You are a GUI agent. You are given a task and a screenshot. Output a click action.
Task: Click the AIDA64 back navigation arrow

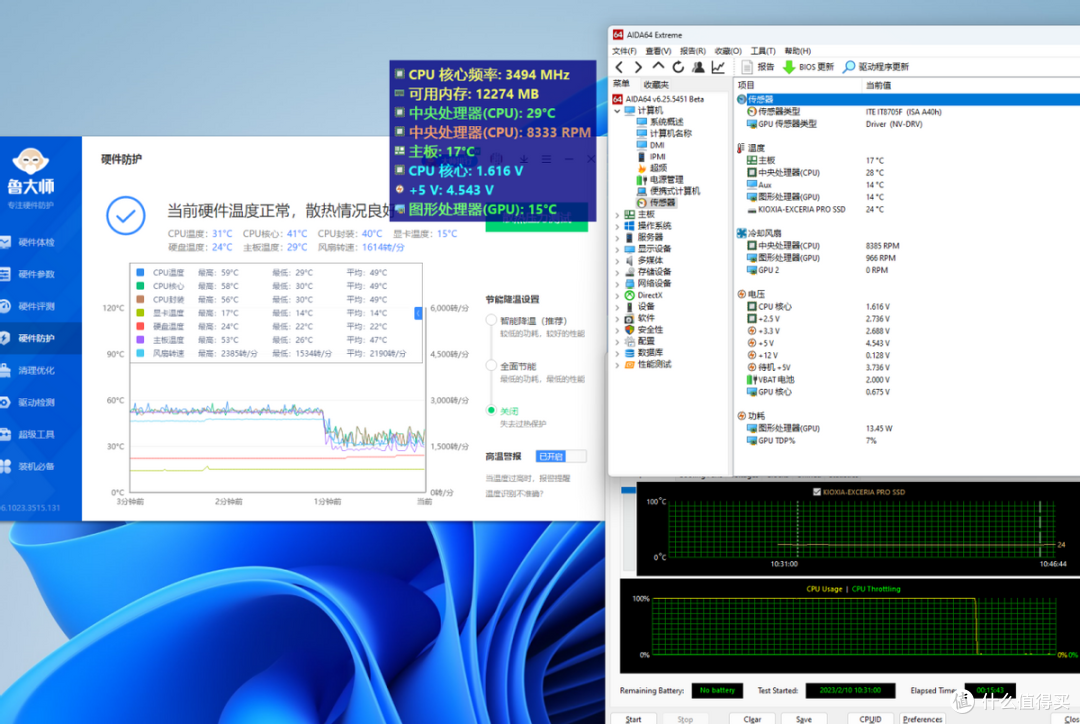(x=620, y=67)
